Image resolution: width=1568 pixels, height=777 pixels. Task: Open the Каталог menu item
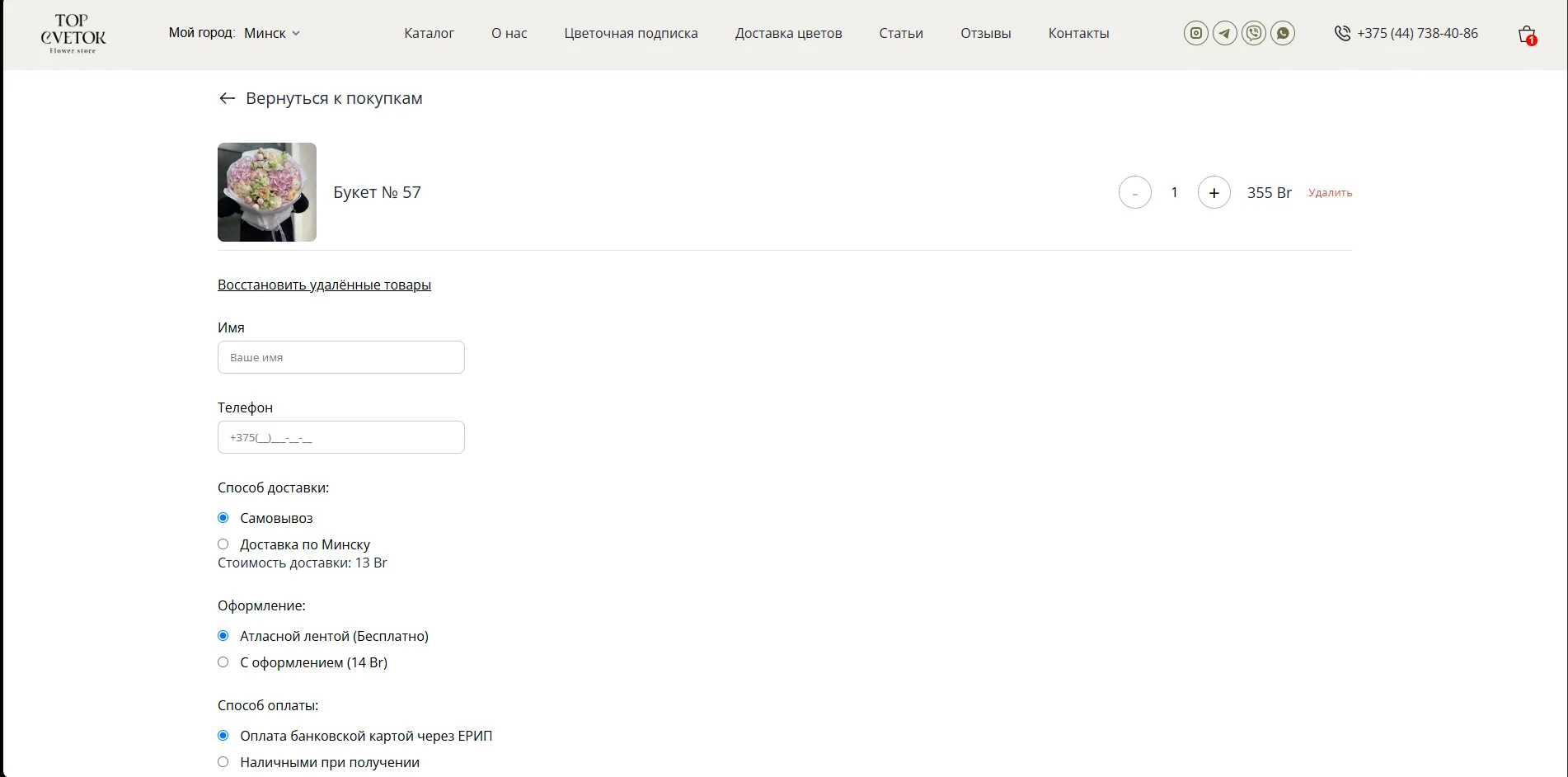[429, 33]
